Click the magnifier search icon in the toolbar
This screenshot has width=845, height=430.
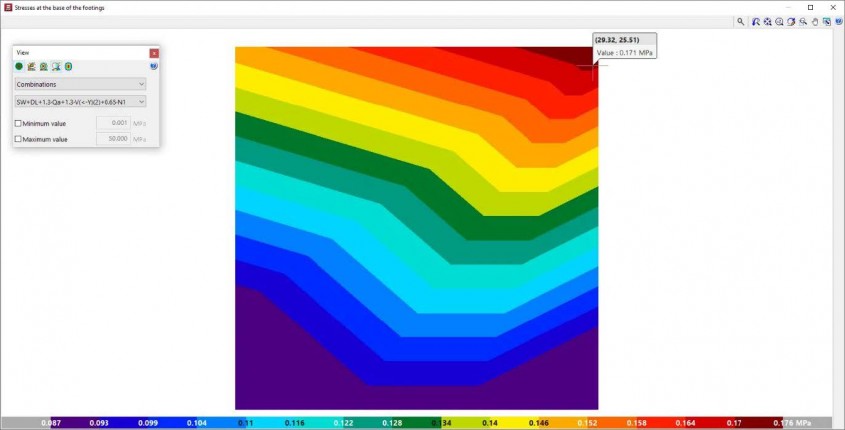point(740,22)
